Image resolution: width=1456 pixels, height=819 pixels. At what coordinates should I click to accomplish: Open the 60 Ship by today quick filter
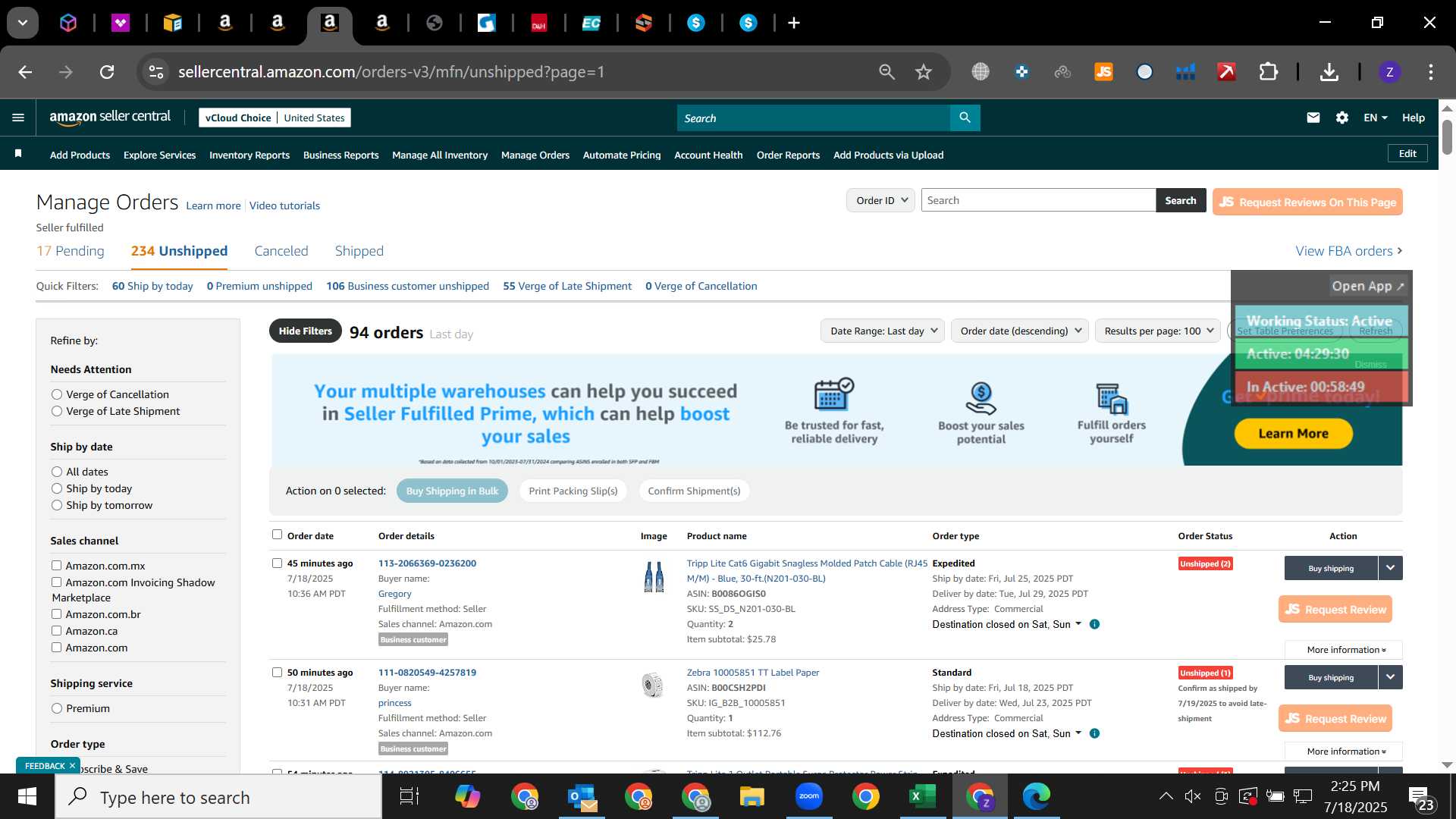(x=152, y=286)
